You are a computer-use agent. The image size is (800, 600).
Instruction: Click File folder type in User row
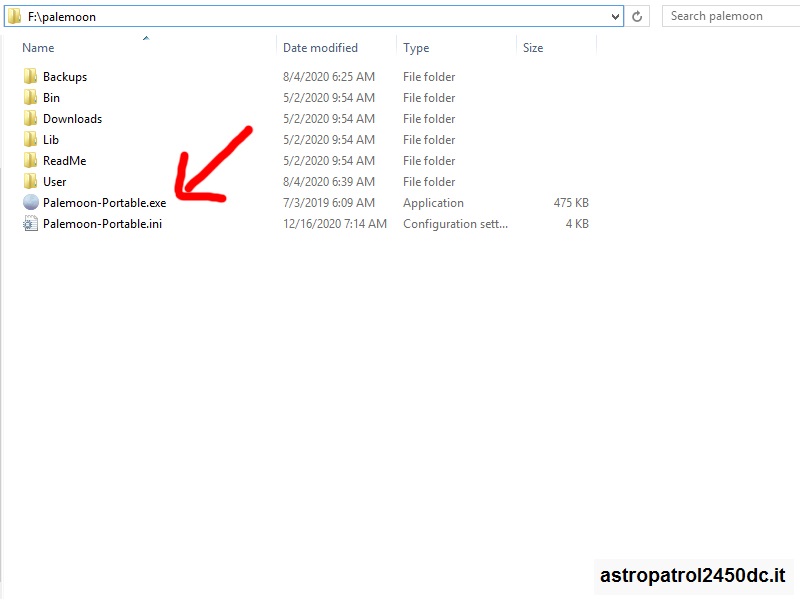(429, 182)
